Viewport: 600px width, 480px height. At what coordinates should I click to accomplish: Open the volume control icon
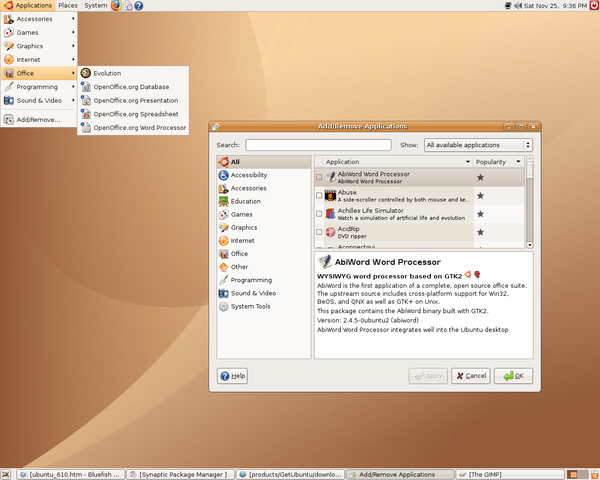[518, 5]
